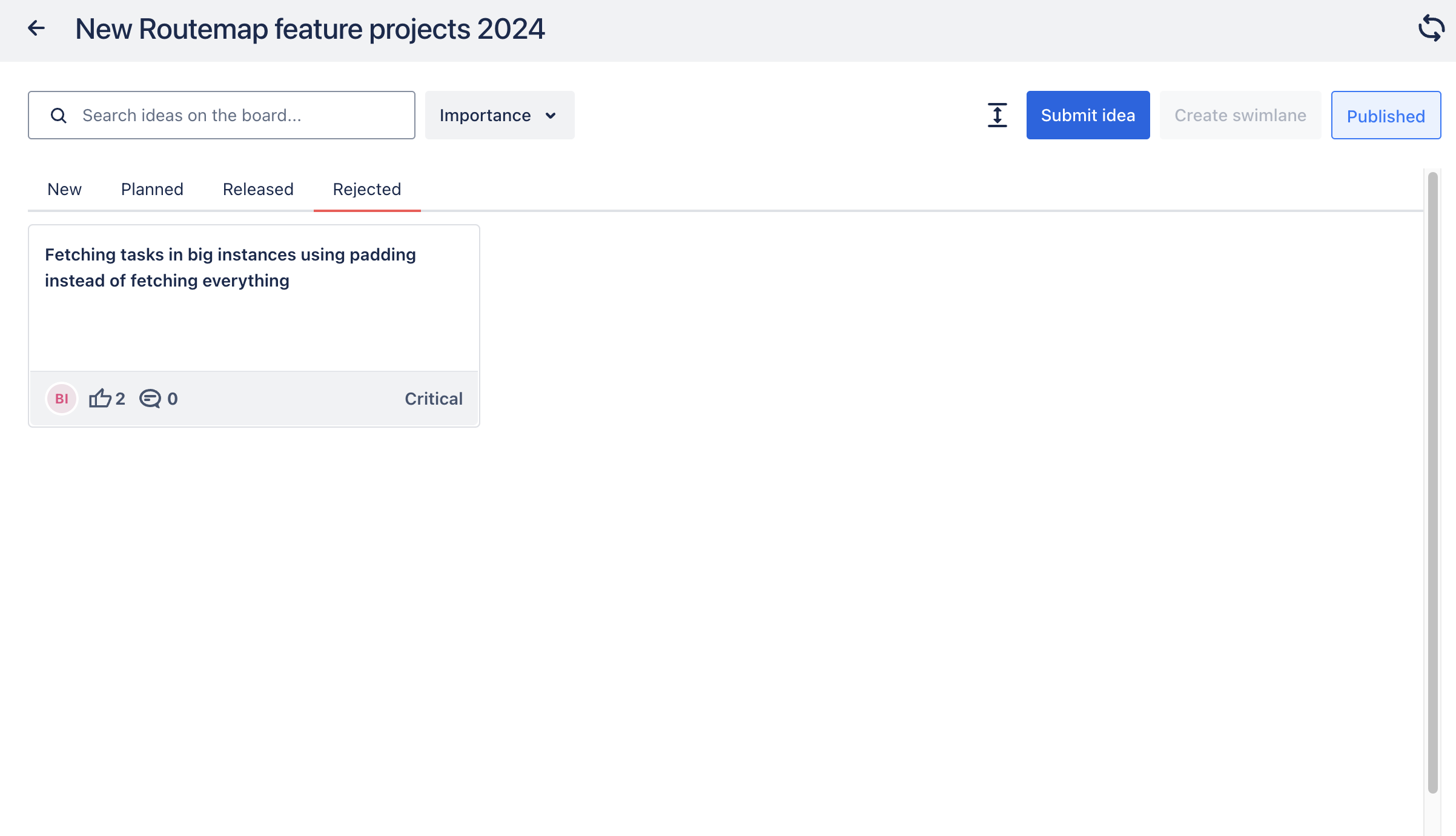
Task: Toggle the Published status button
Action: [x=1385, y=115]
